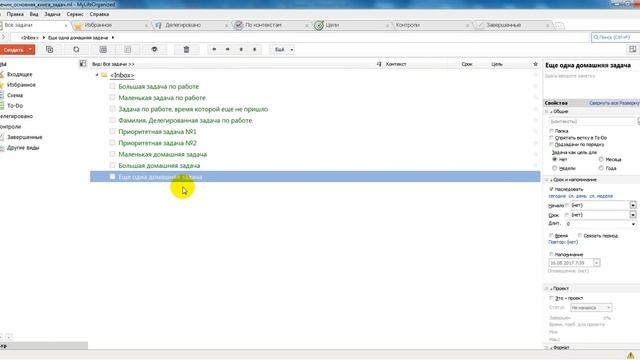Open Избранное view in the left sidebar
This screenshot has width=640, height=360.
tap(21, 85)
